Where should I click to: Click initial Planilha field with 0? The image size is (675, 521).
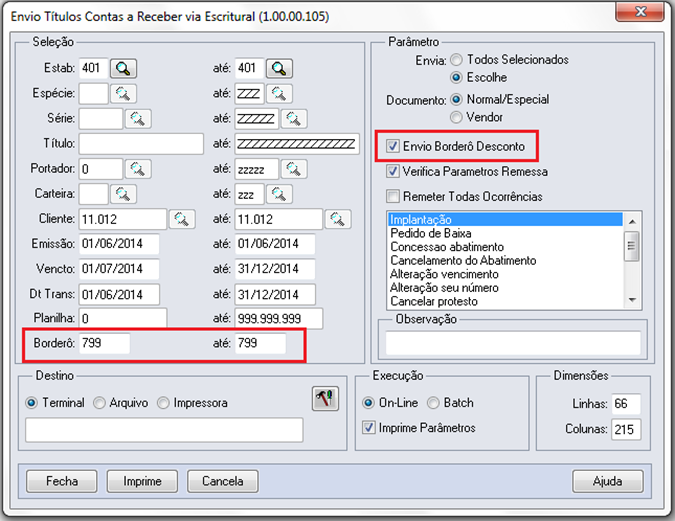(x=123, y=319)
